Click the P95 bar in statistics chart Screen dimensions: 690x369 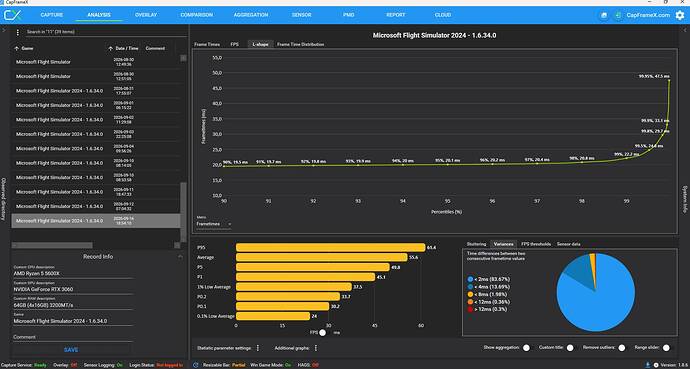click(x=331, y=248)
